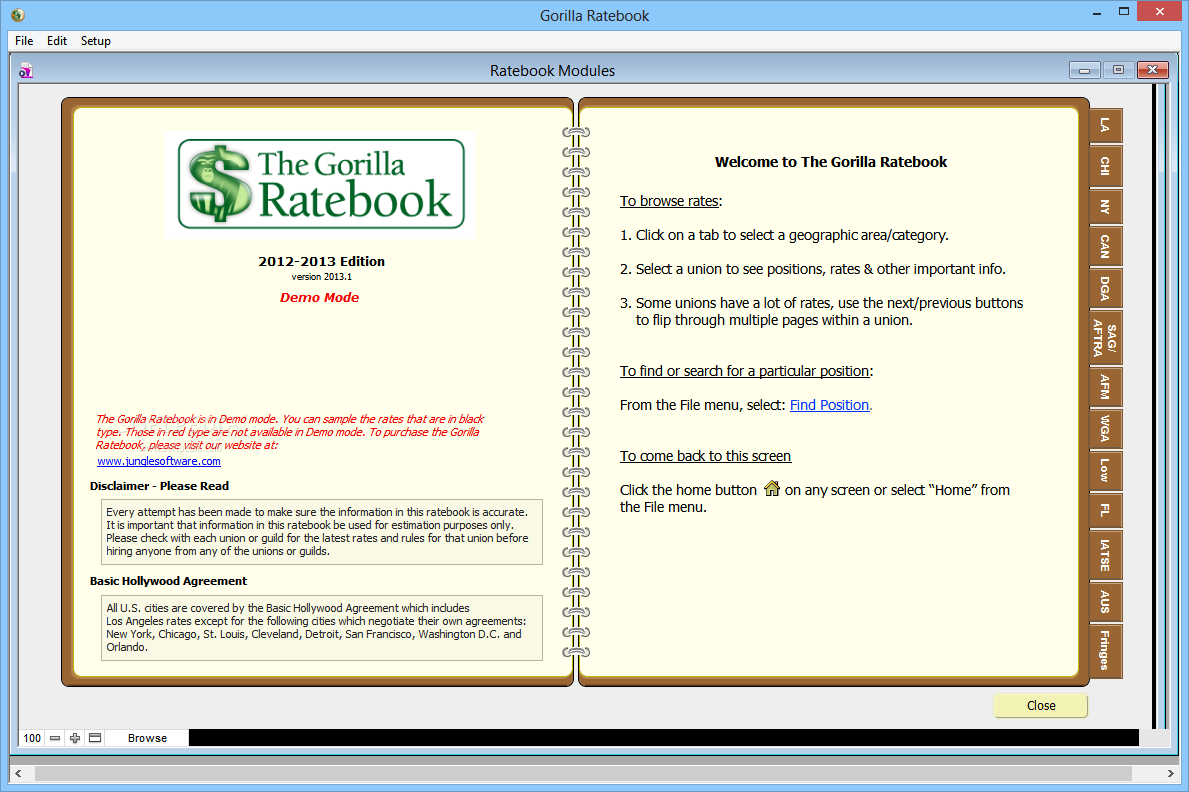Maximize the main Gorilla Ratebook window

[x=1124, y=12]
